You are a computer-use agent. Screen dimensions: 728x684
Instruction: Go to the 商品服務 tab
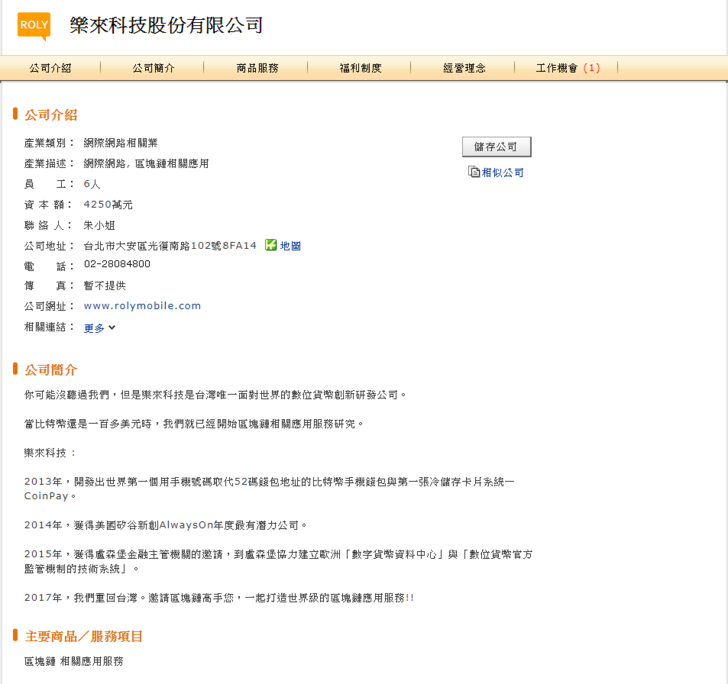pyautogui.click(x=257, y=68)
